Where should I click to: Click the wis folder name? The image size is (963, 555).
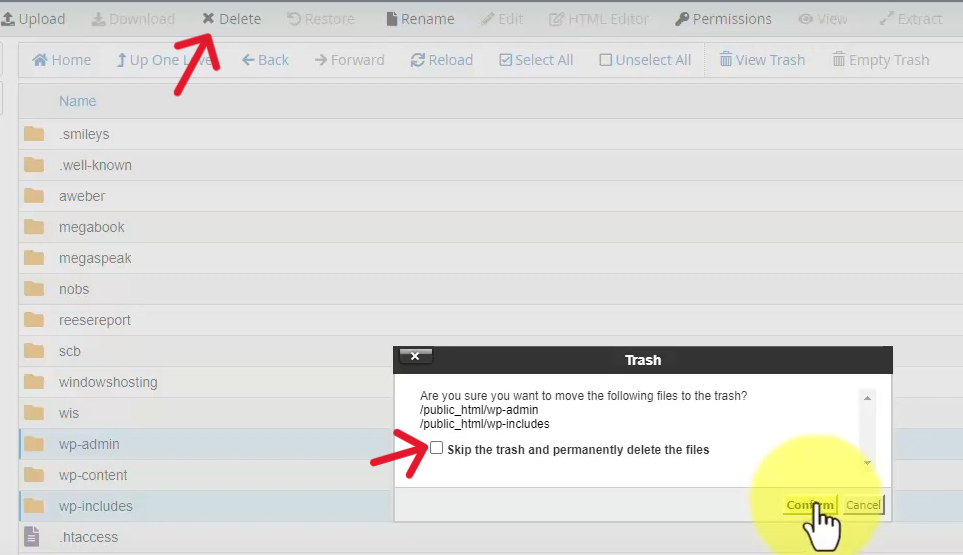point(69,413)
